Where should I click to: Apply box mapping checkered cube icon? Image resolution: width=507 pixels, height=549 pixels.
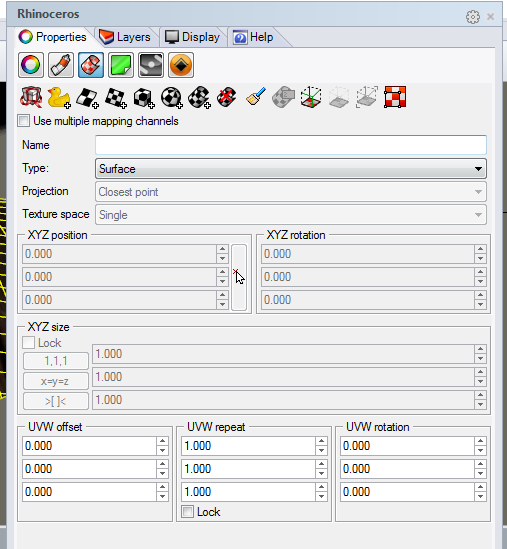coord(143,97)
